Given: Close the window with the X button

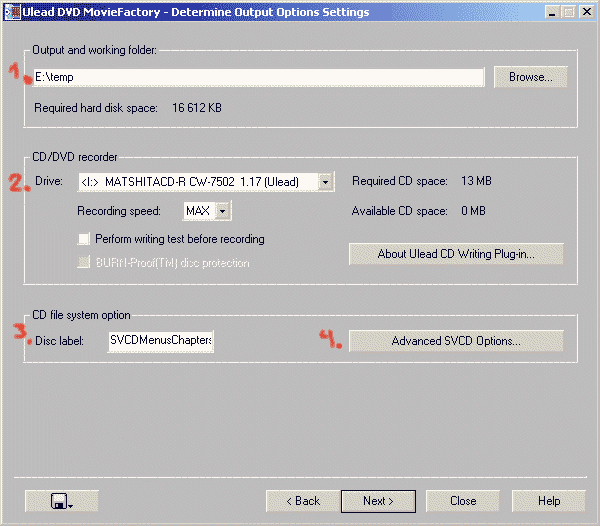Looking at the screenshot, I should pos(586,12).
